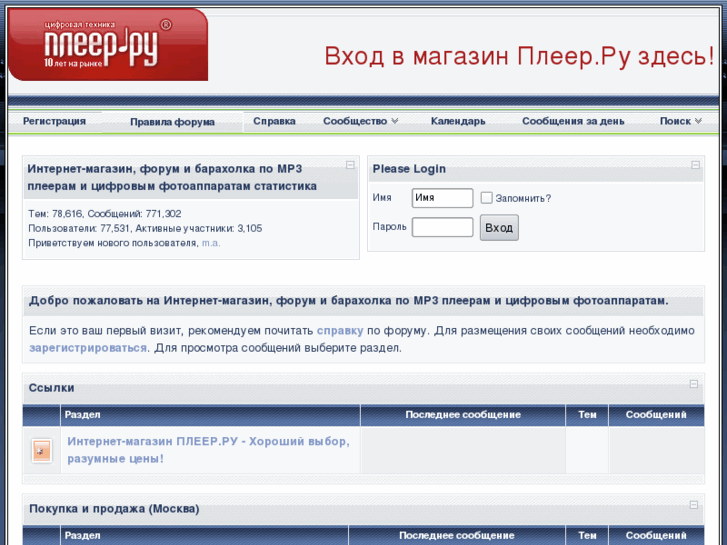Collapse the Please Login panel
Viewport: 727px width, 545px height.
(x=695, y=165)
